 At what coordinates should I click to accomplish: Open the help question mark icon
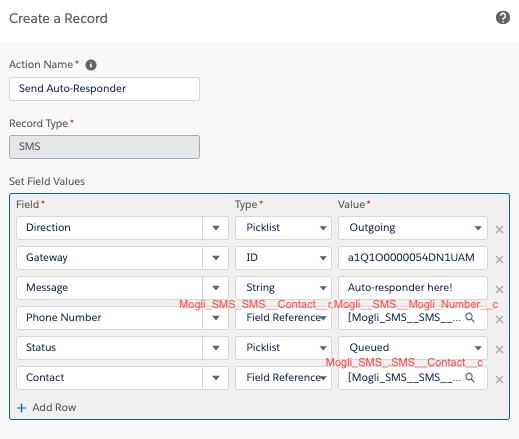(503, 18)
